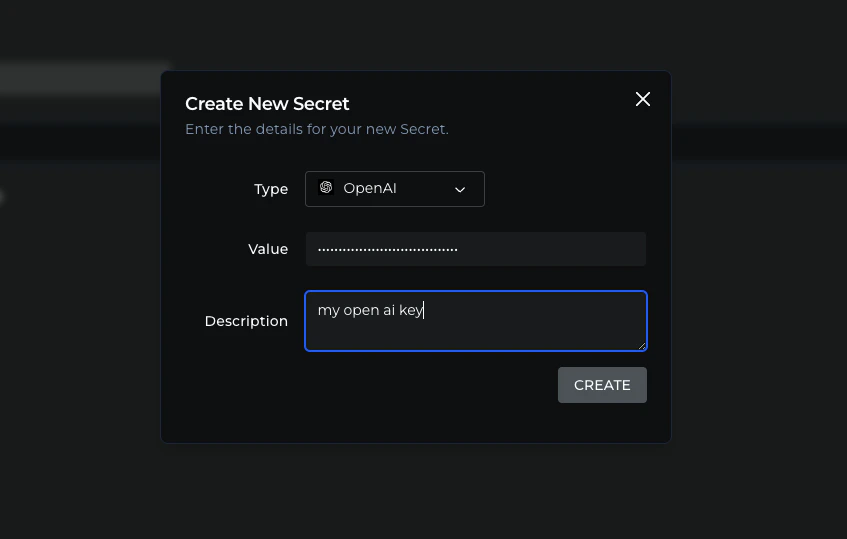
Task: Click the "Value" field label
Action: point(268,249)
